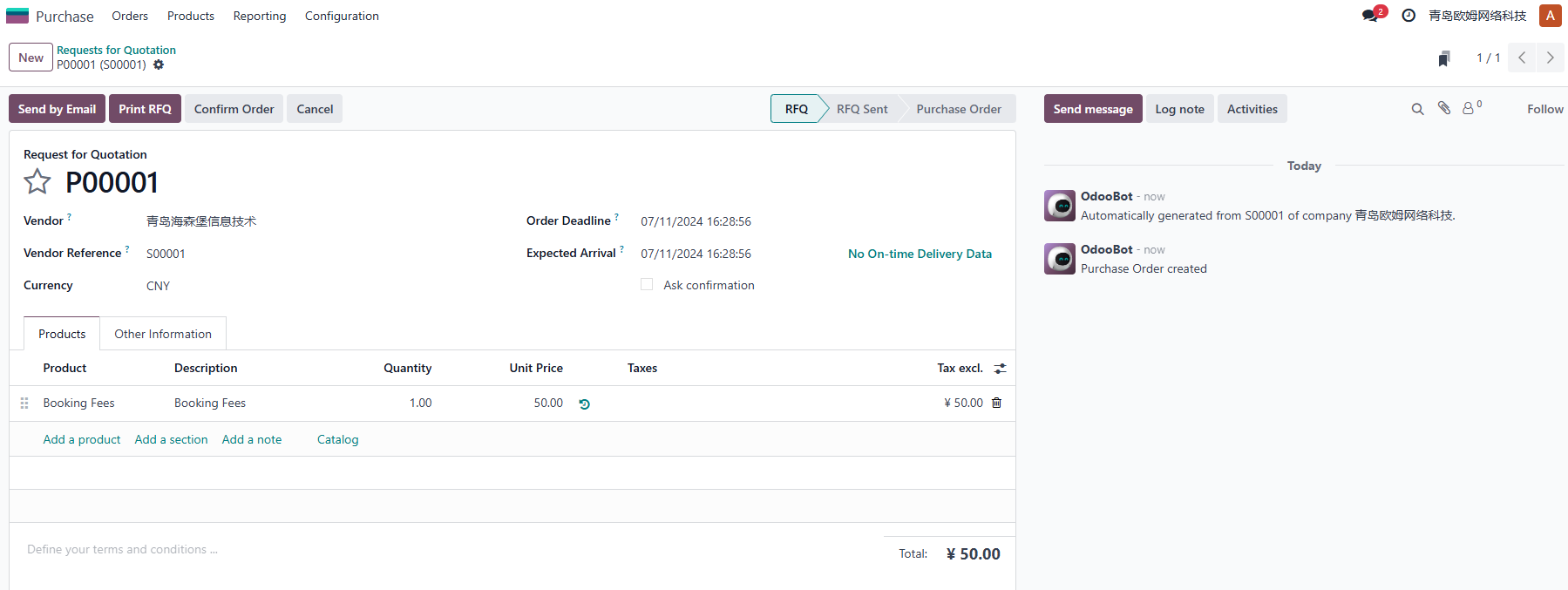Click the Vendor Reference help question mark
Image resolution: width=1568 pixels, height=590 pixels.
pyautogui.click(x=127, y=248)
